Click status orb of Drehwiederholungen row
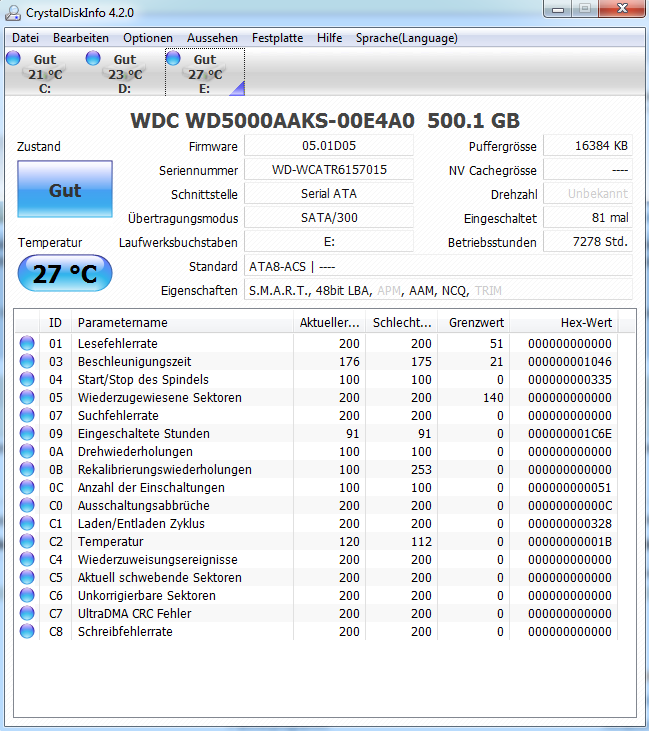This screenshot has height=731, width=649. tap(27, 451)
